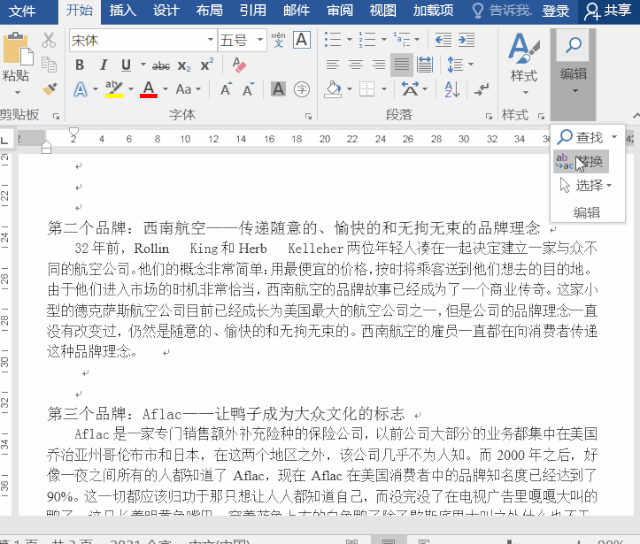Switch to the 引用 tab
The image size is (640, 544).
253,11
